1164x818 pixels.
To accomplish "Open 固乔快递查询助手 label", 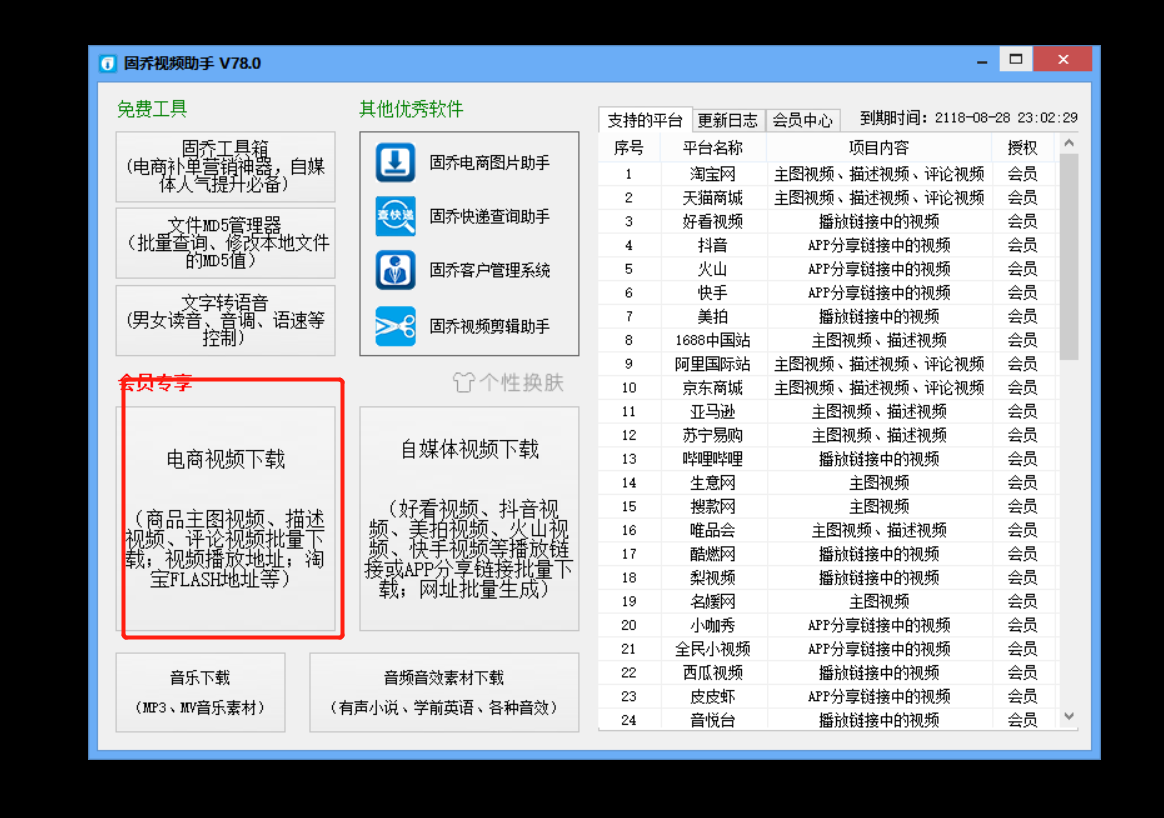I will click(489, 216).
